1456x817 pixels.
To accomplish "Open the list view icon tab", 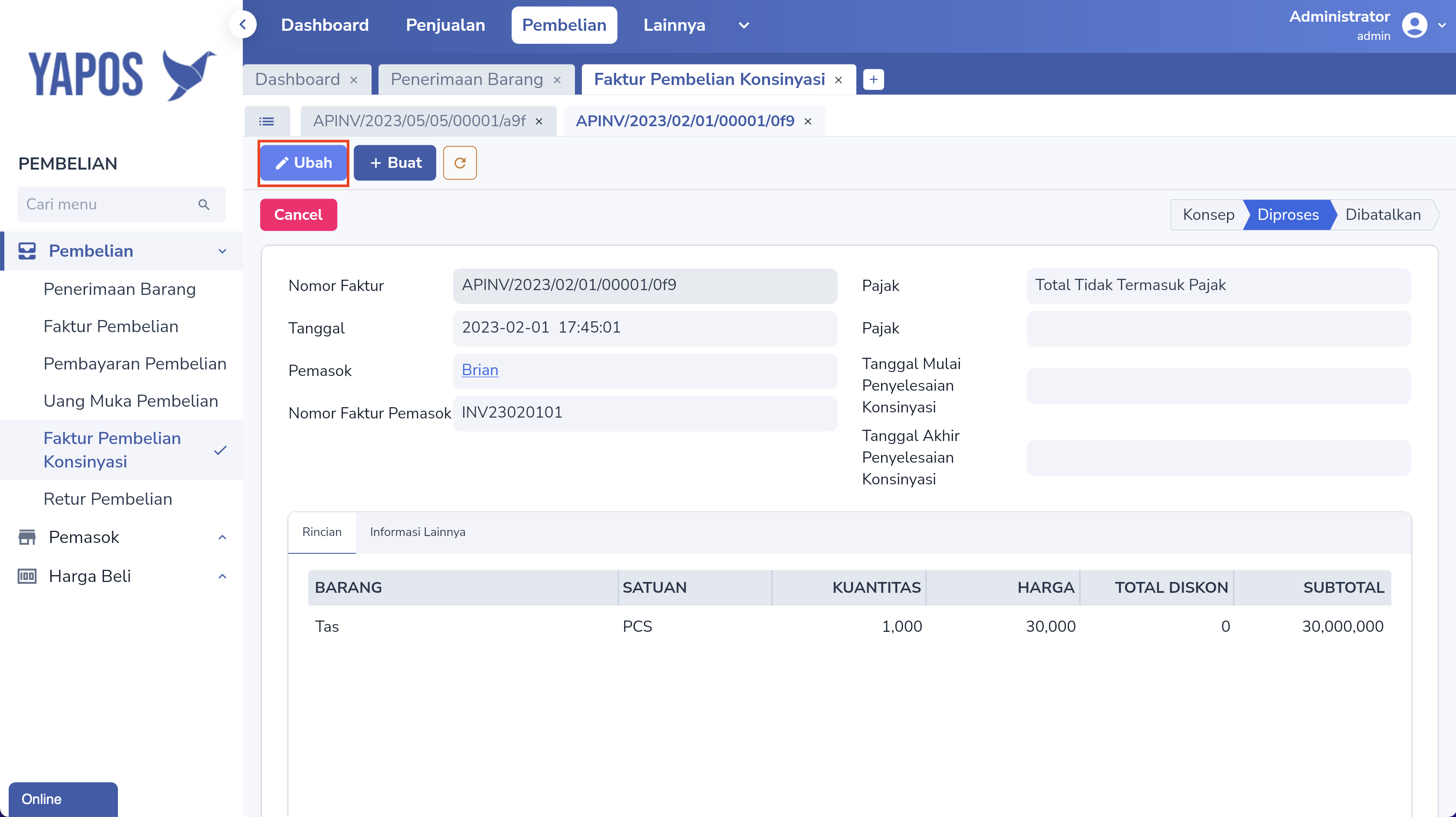I will [x=267, y=121].
